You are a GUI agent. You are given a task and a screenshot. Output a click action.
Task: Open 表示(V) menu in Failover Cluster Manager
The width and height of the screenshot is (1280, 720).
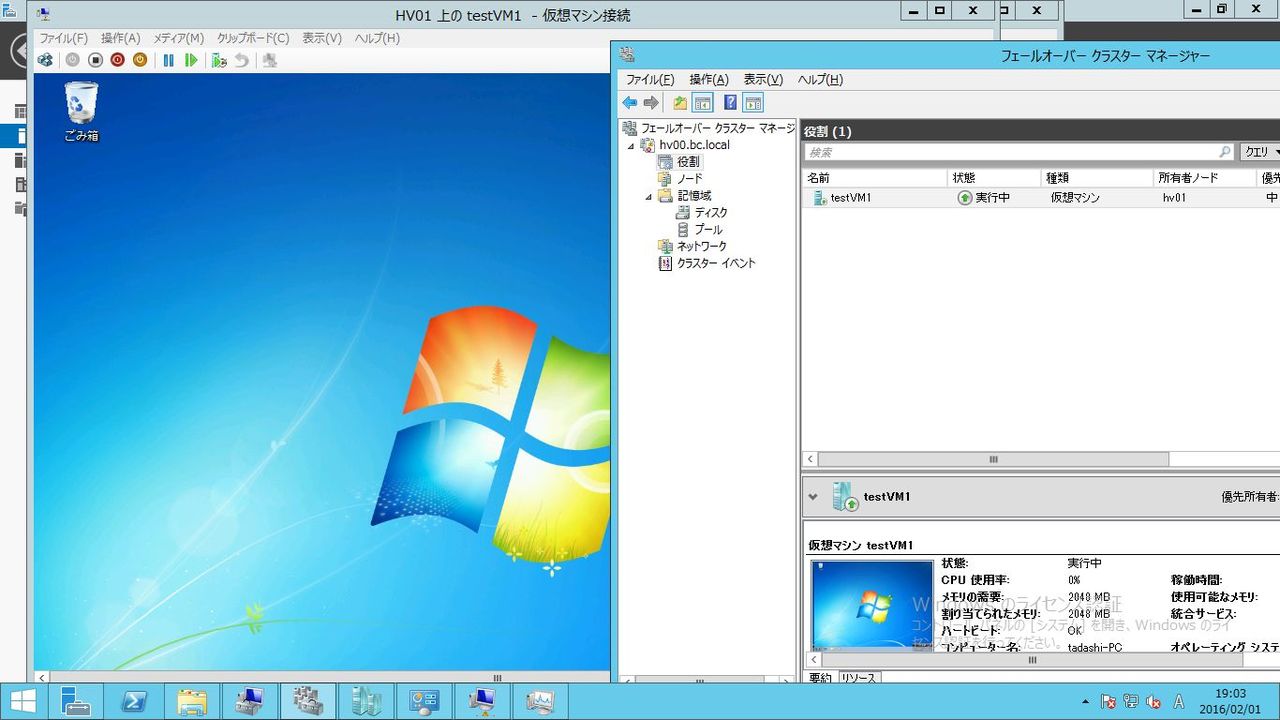point(763,80)
